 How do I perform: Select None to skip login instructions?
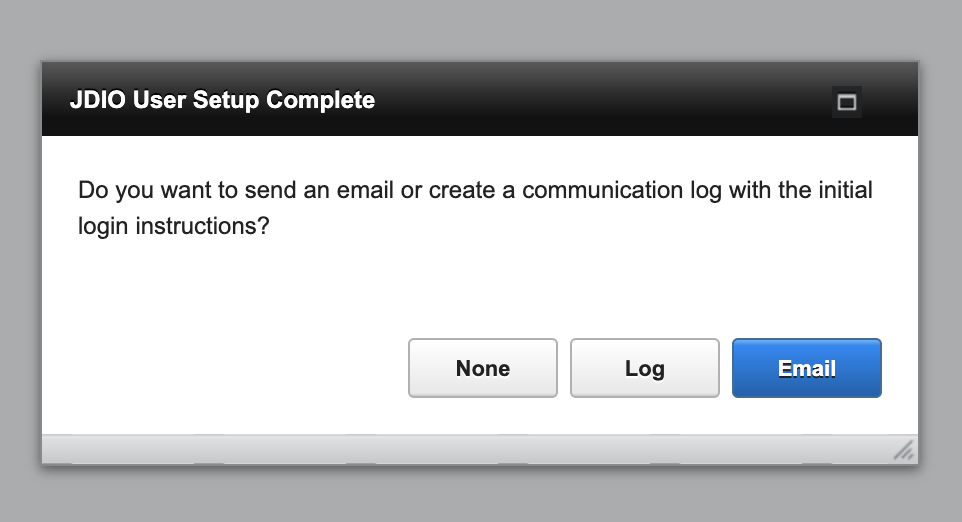point(483,368)
